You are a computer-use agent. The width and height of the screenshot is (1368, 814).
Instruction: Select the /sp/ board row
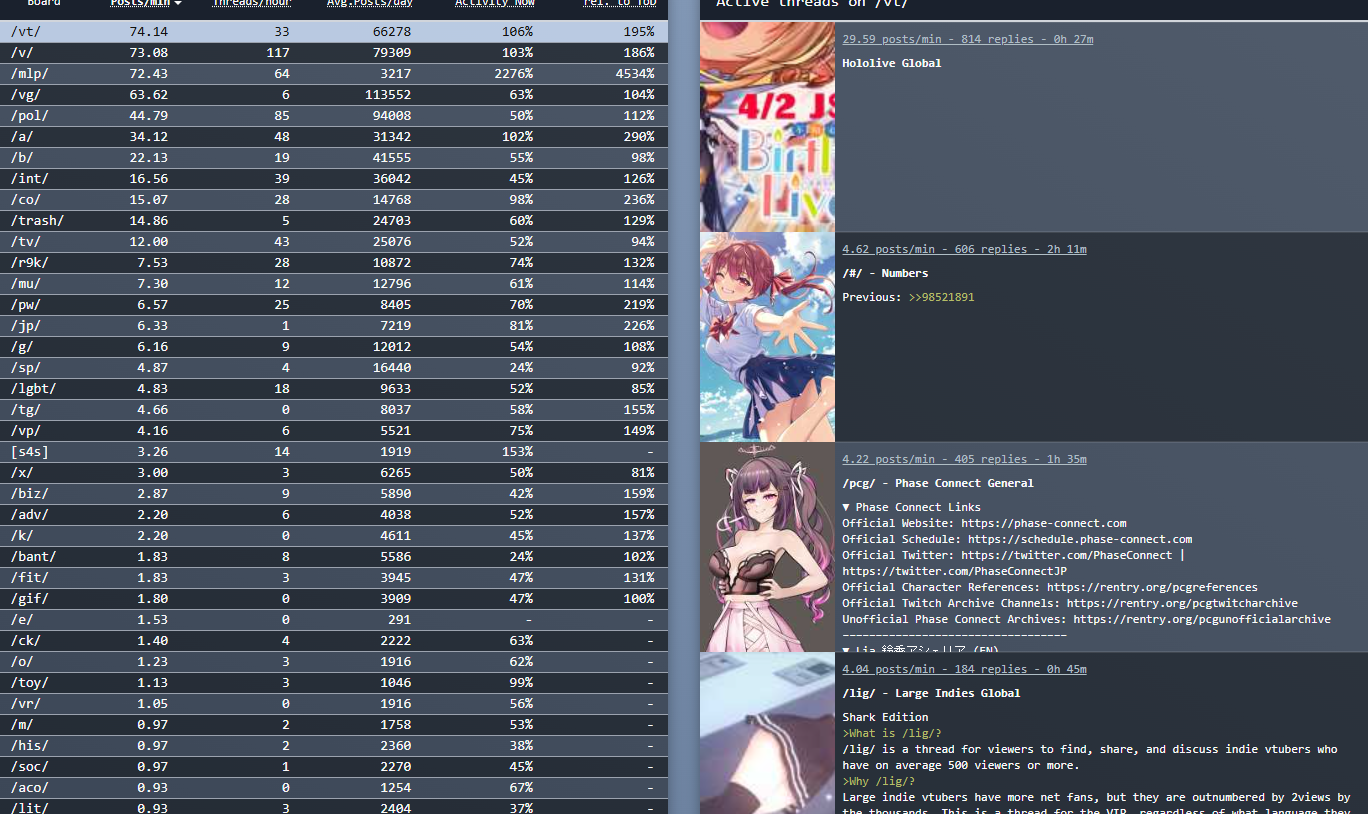point(334,368)
